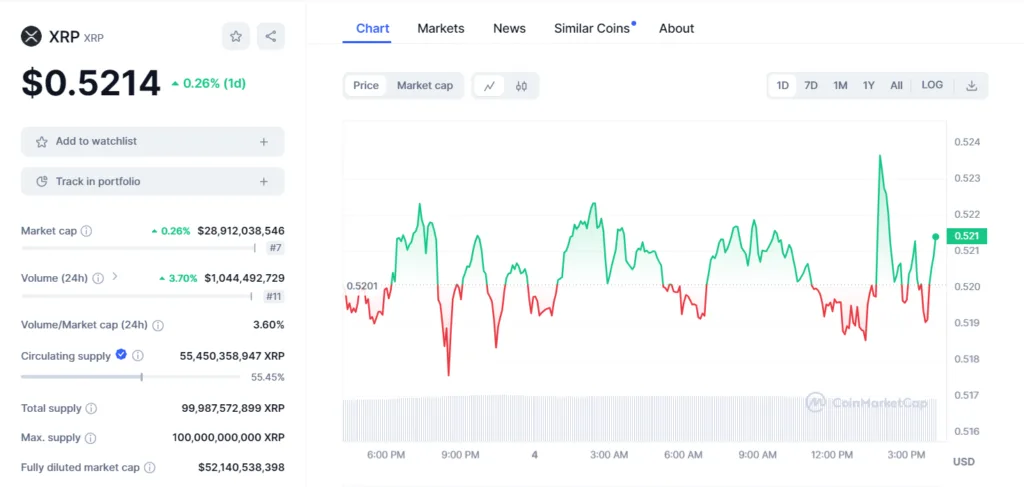Open the Market cap info icon
This screenshot has width=1024, height=487.
click(86, 231)
